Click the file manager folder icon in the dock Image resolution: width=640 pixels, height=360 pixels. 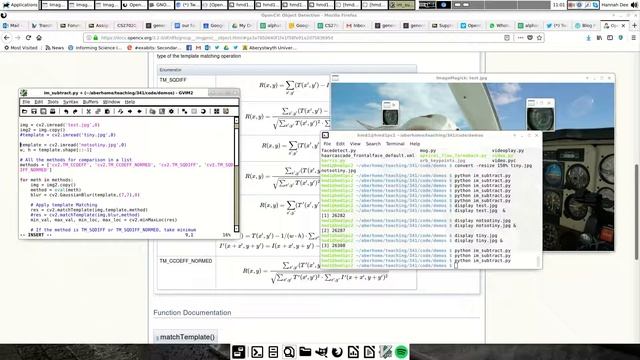(305, 352)
